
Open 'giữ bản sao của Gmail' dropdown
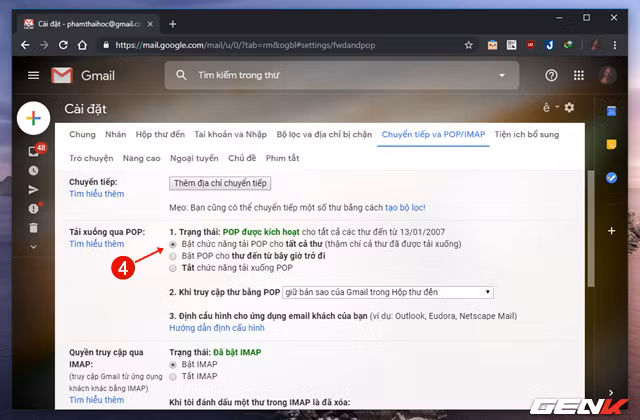point(388,291)
